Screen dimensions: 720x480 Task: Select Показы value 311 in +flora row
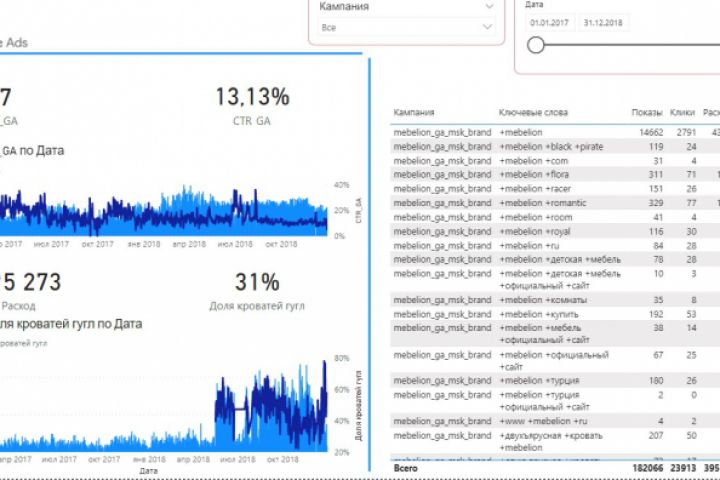click(655, 175)
